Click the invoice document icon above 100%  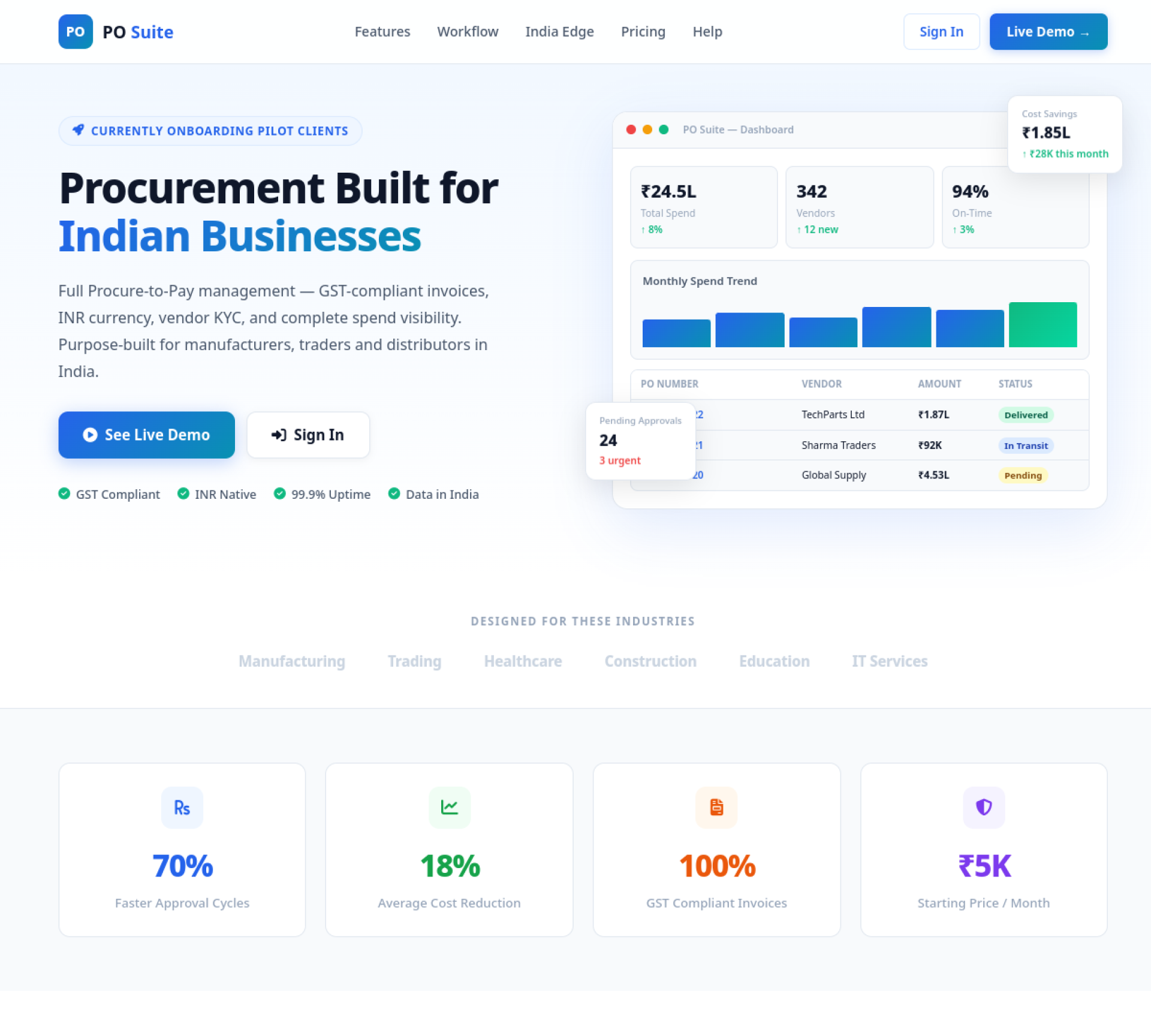tap(716, 808)
